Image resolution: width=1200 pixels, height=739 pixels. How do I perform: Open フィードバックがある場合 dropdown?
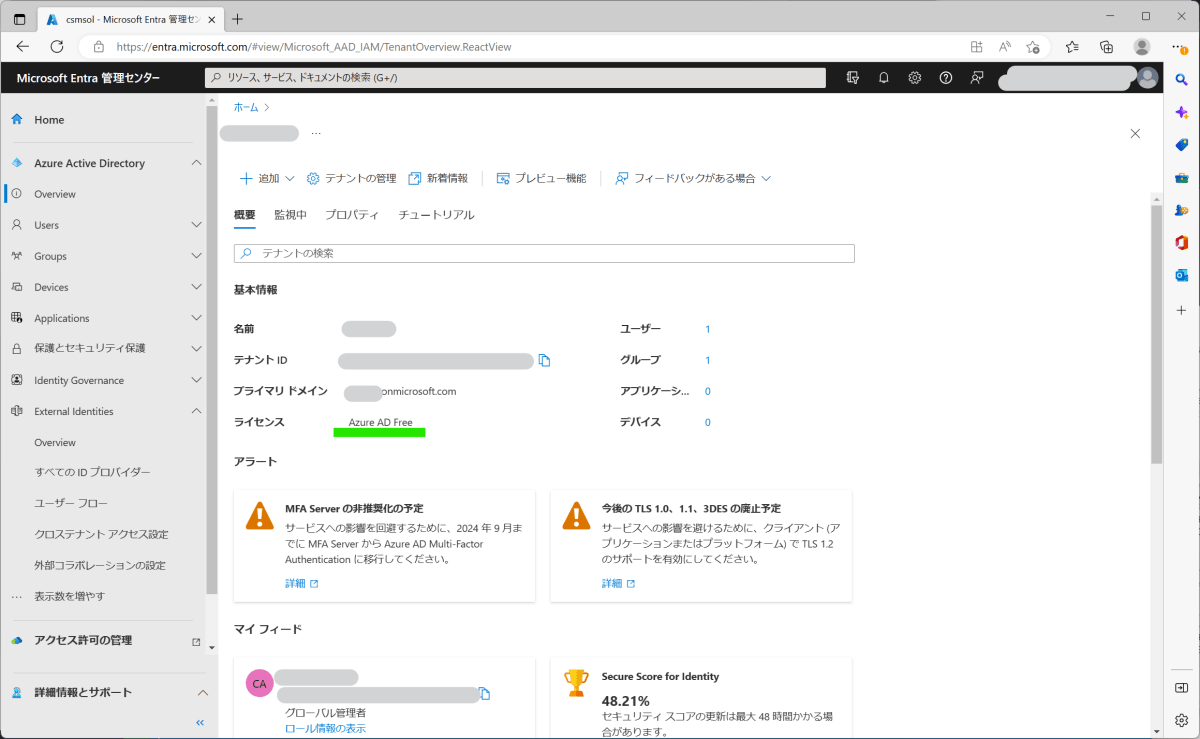[x=693, y=178]
